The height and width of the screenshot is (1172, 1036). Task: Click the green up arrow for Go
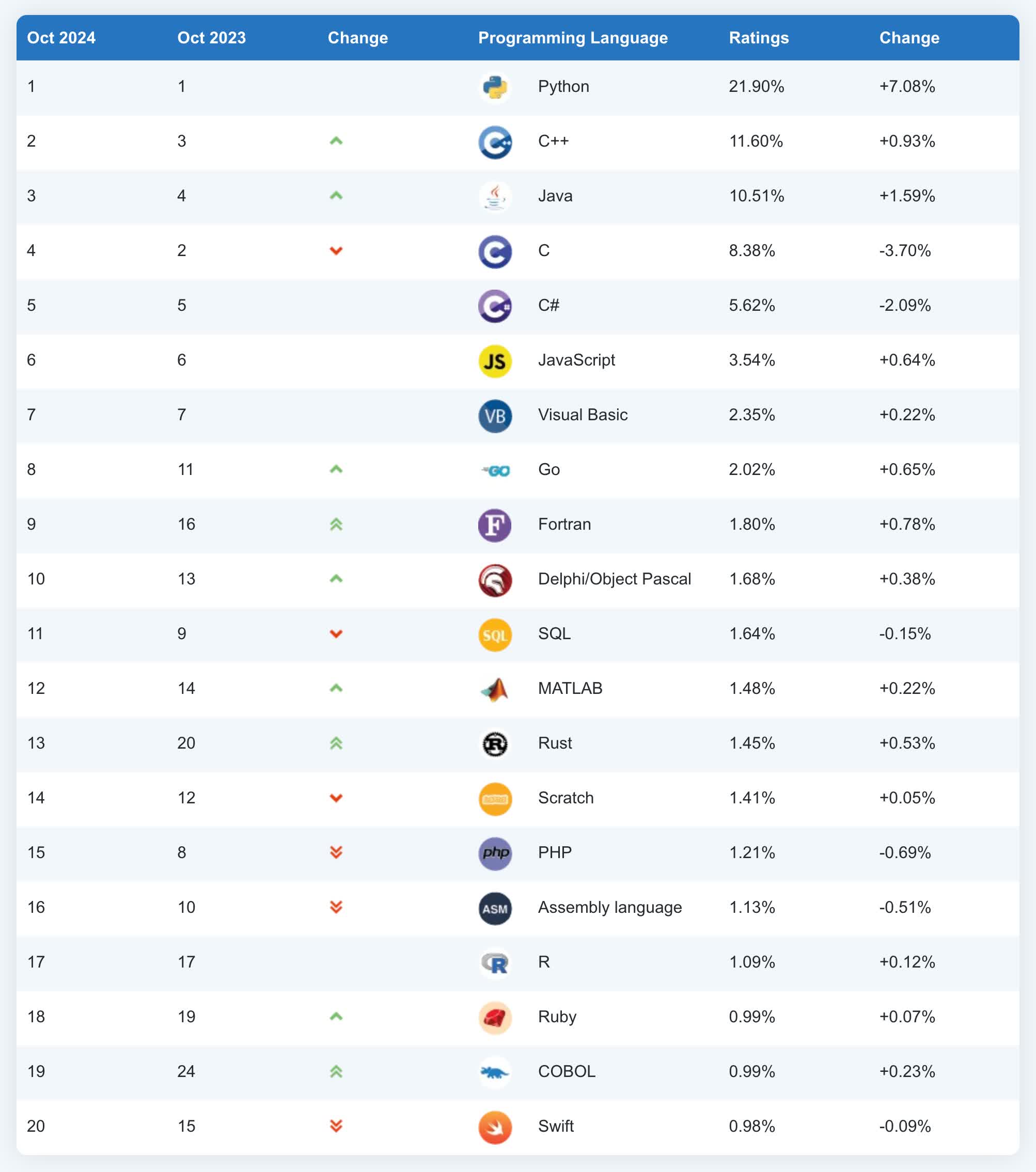[x=336, y=470]
